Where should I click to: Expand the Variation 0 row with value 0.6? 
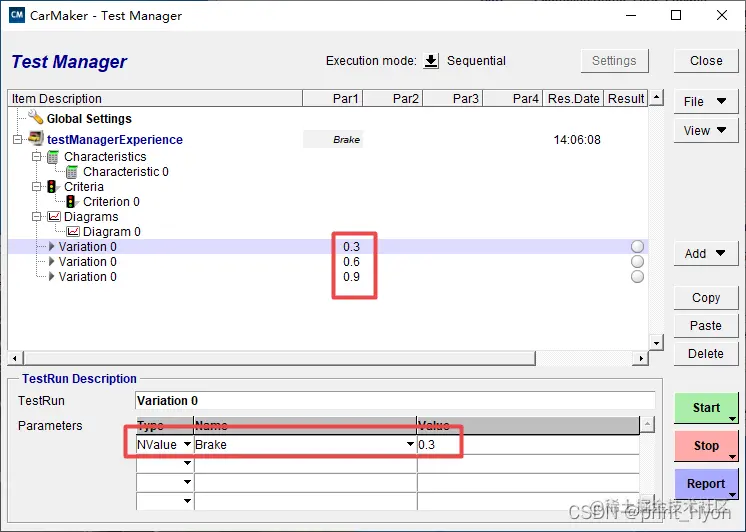[51, 261]
